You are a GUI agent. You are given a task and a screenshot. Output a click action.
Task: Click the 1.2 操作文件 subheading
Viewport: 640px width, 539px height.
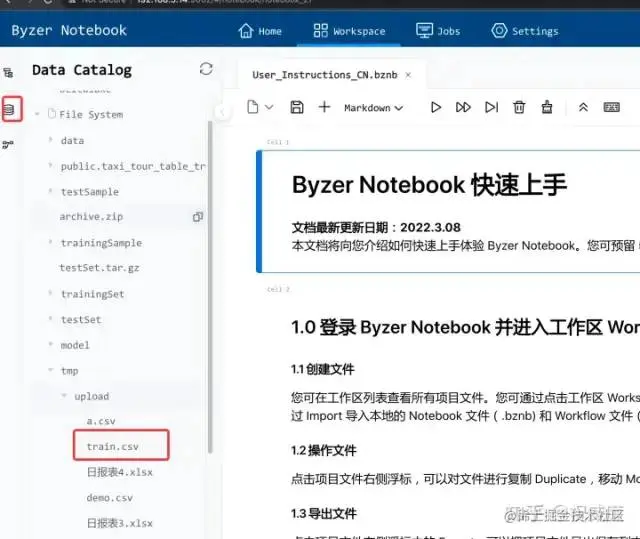coord(323,450)
